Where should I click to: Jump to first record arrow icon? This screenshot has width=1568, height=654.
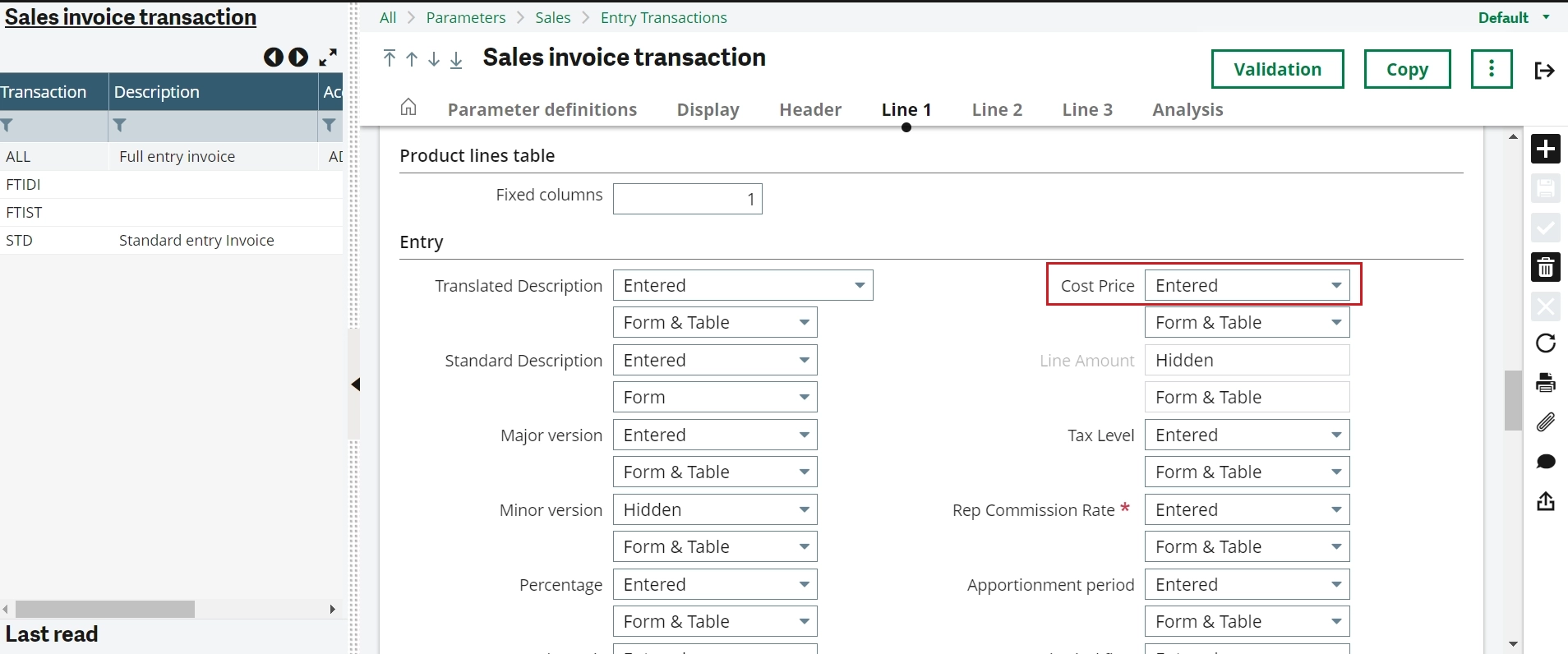(x=390, y=58)
